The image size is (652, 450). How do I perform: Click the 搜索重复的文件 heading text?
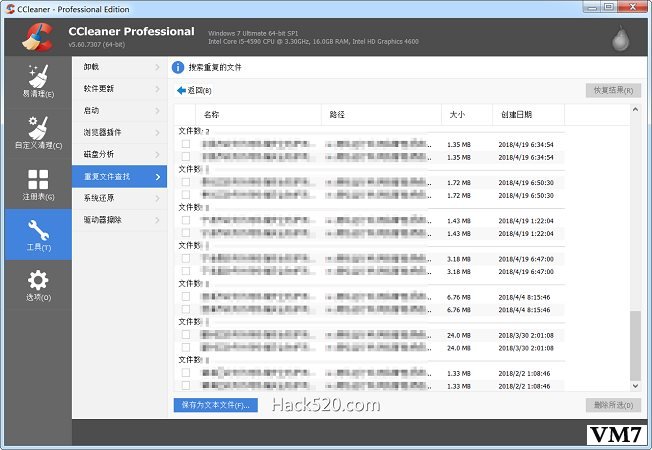coord(215,67)
